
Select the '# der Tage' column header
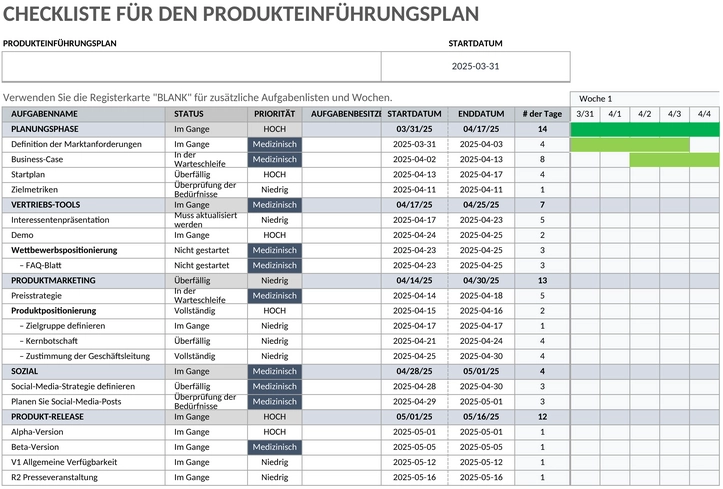542,114
